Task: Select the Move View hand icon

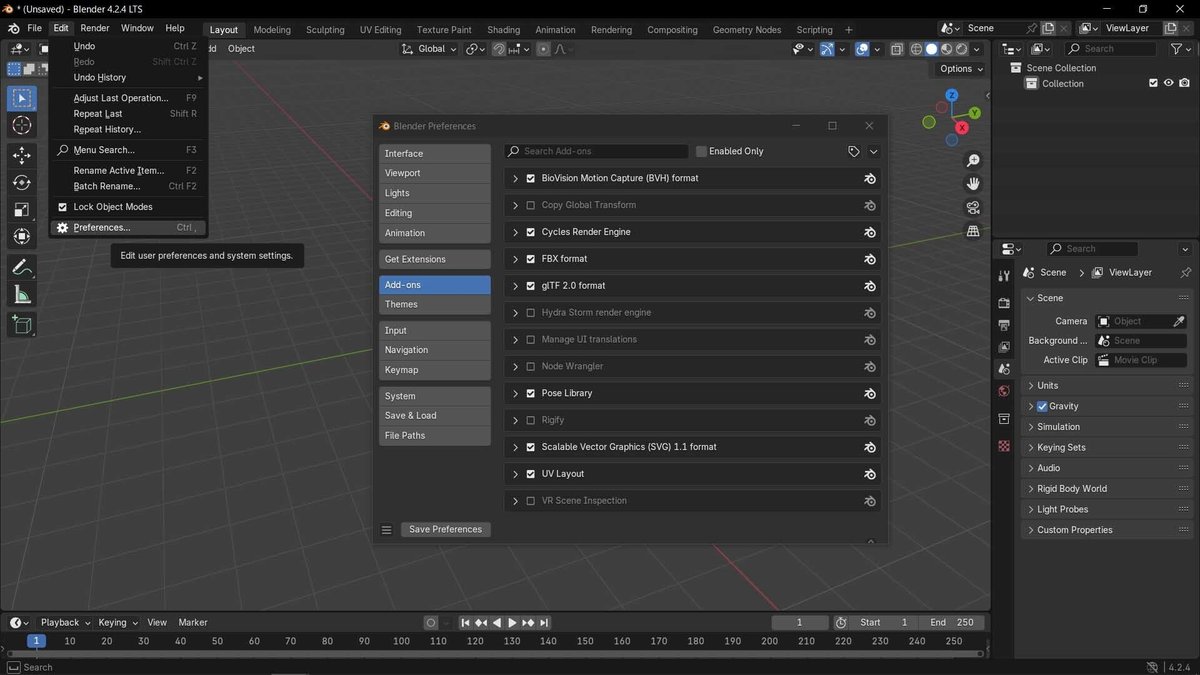Action: pos(973,183)
